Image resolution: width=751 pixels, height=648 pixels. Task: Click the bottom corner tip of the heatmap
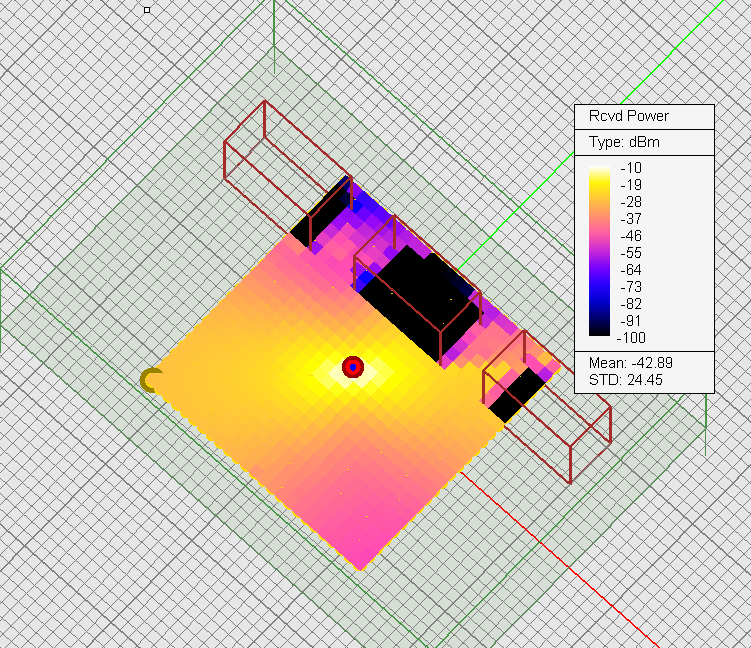click(x=361, y=568)
